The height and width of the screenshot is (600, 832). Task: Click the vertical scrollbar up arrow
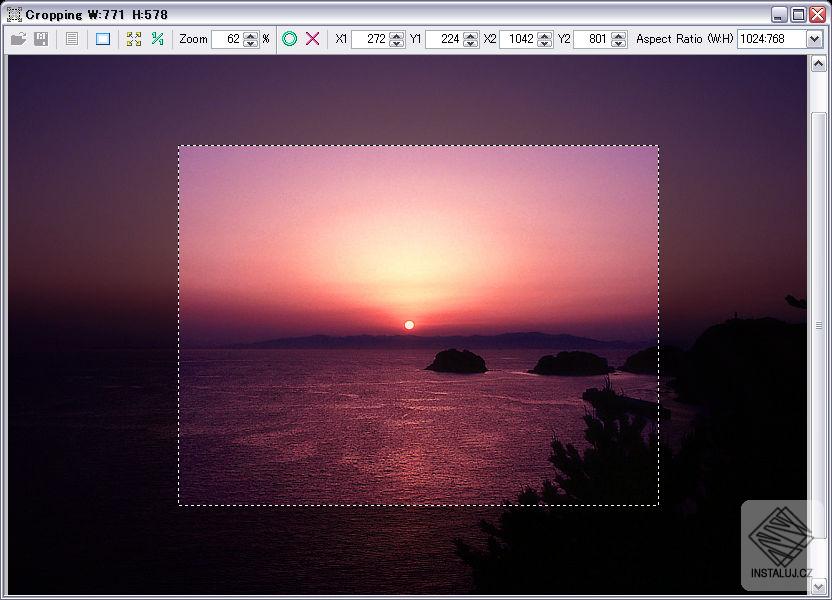click(x=818, y=64)
